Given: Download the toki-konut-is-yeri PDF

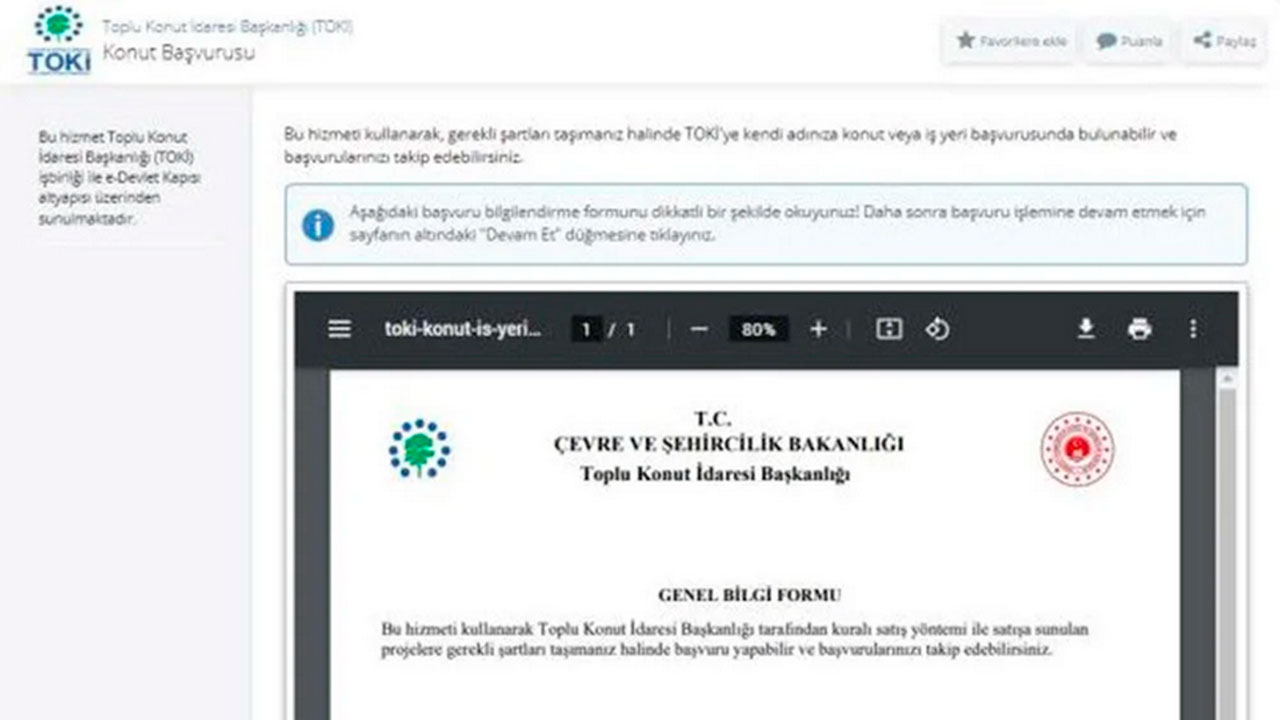Looking at the screenshot, I should point(1087,328).
